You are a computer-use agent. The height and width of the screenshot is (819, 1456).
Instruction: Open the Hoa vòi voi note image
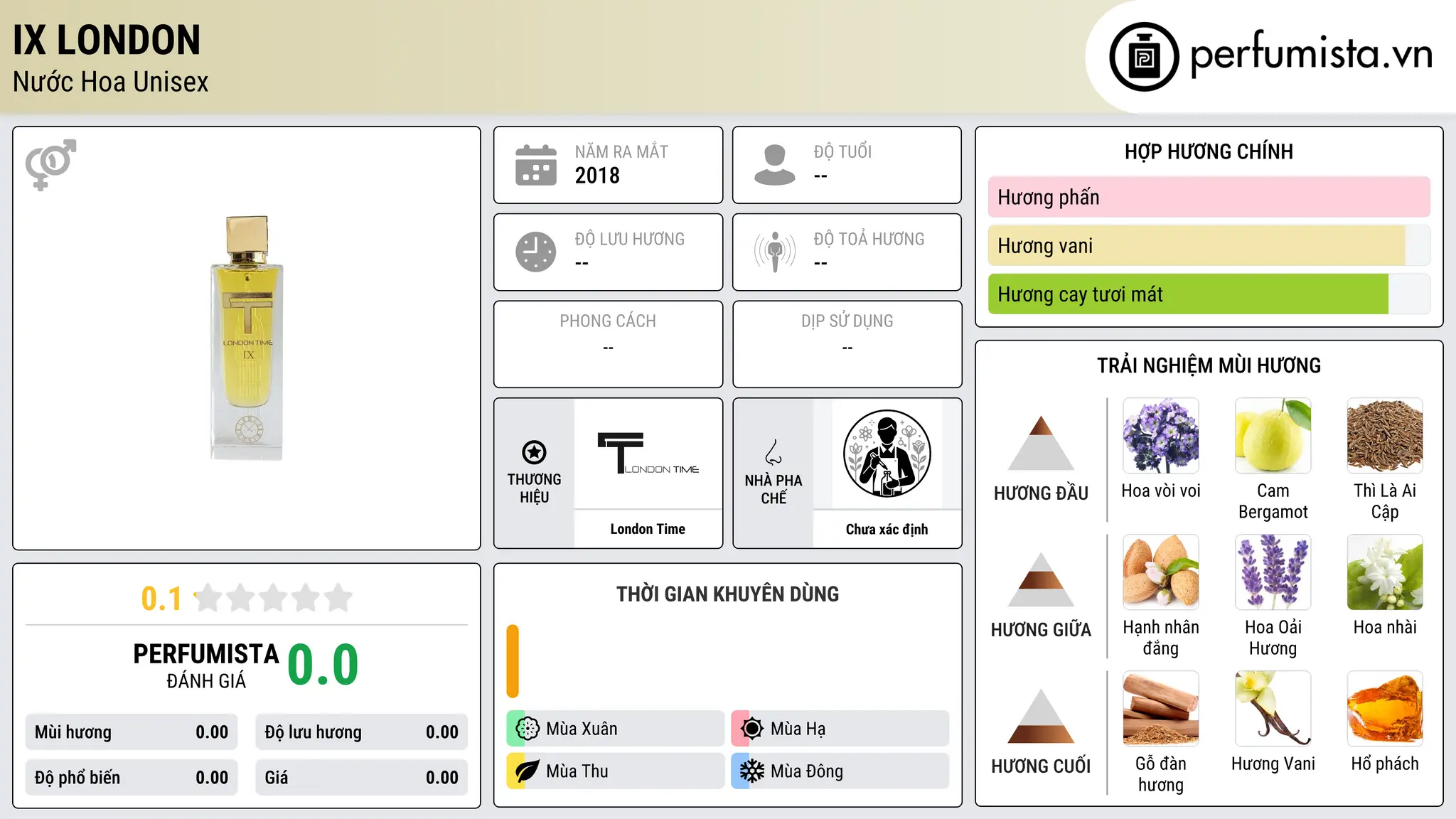coord(1161,436)
